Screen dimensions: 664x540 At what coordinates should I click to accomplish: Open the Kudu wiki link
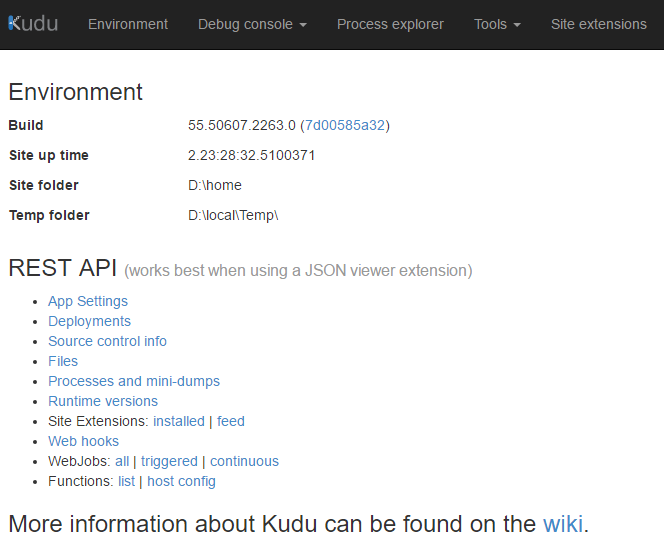click(x=563, y=523)
